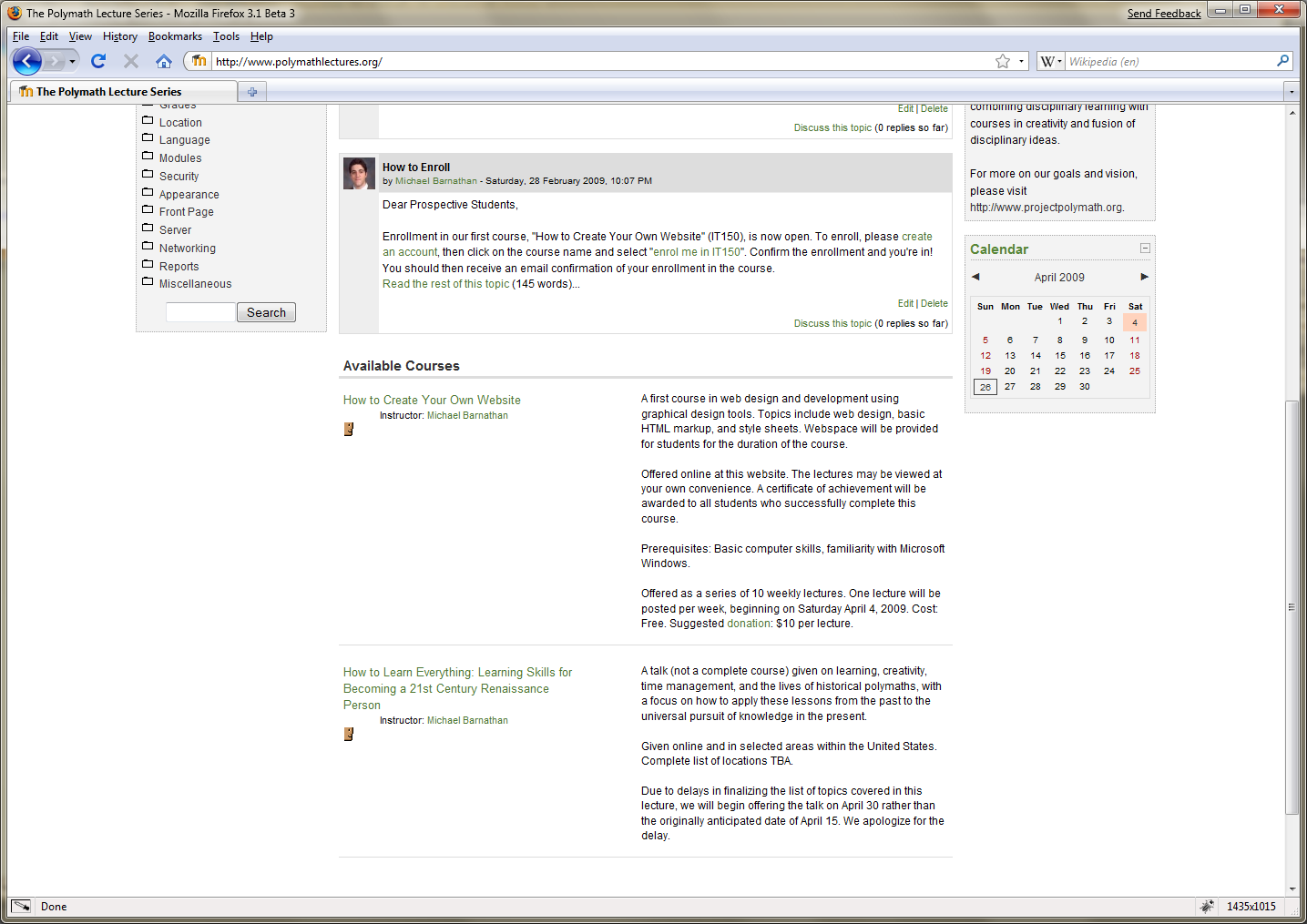The height and width of the screenshot is (924, 1307).
Task: Click Michael Barnathan's profile photo
Action: (x=359, y=173)
